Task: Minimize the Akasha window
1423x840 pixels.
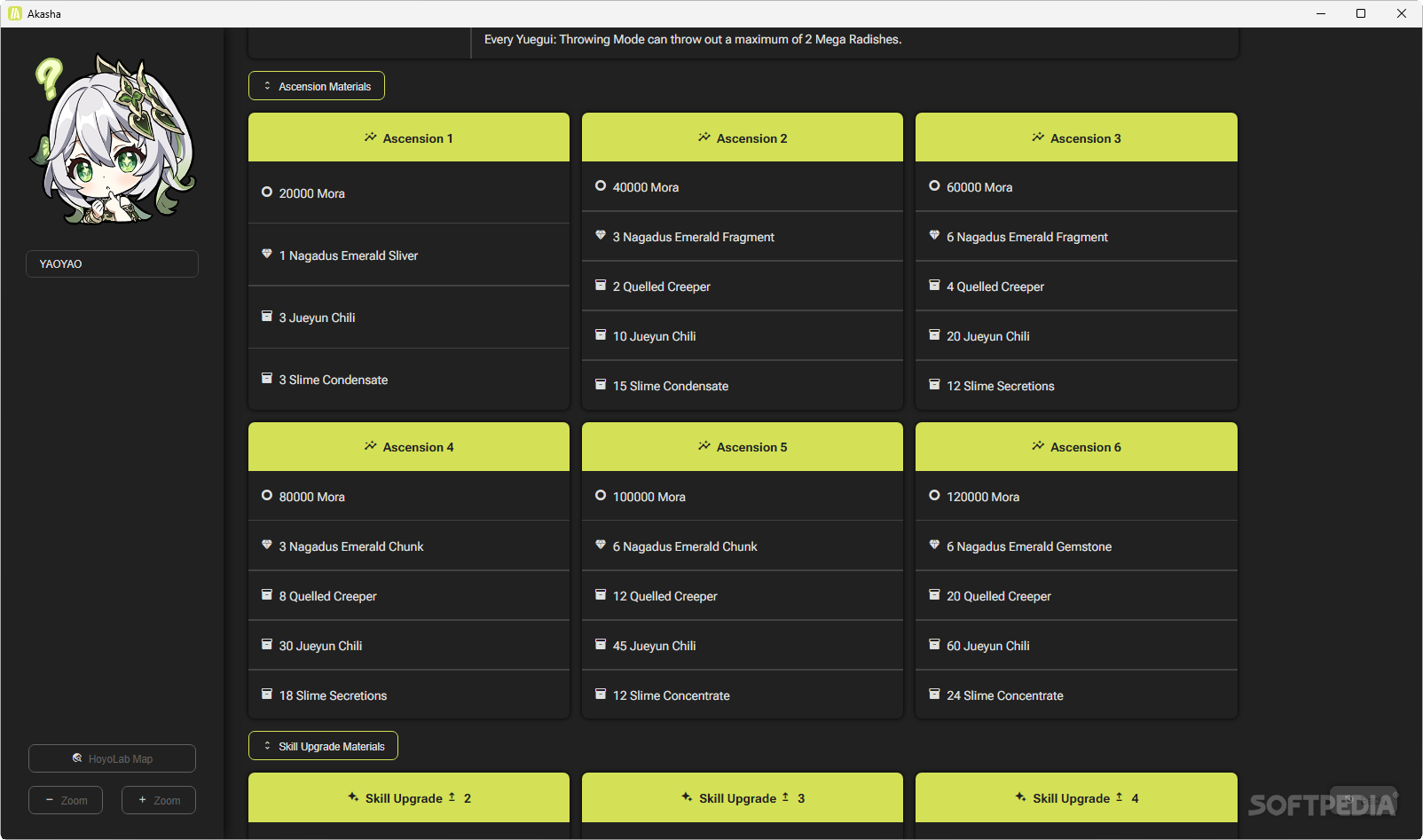Action: (1321, 13)
